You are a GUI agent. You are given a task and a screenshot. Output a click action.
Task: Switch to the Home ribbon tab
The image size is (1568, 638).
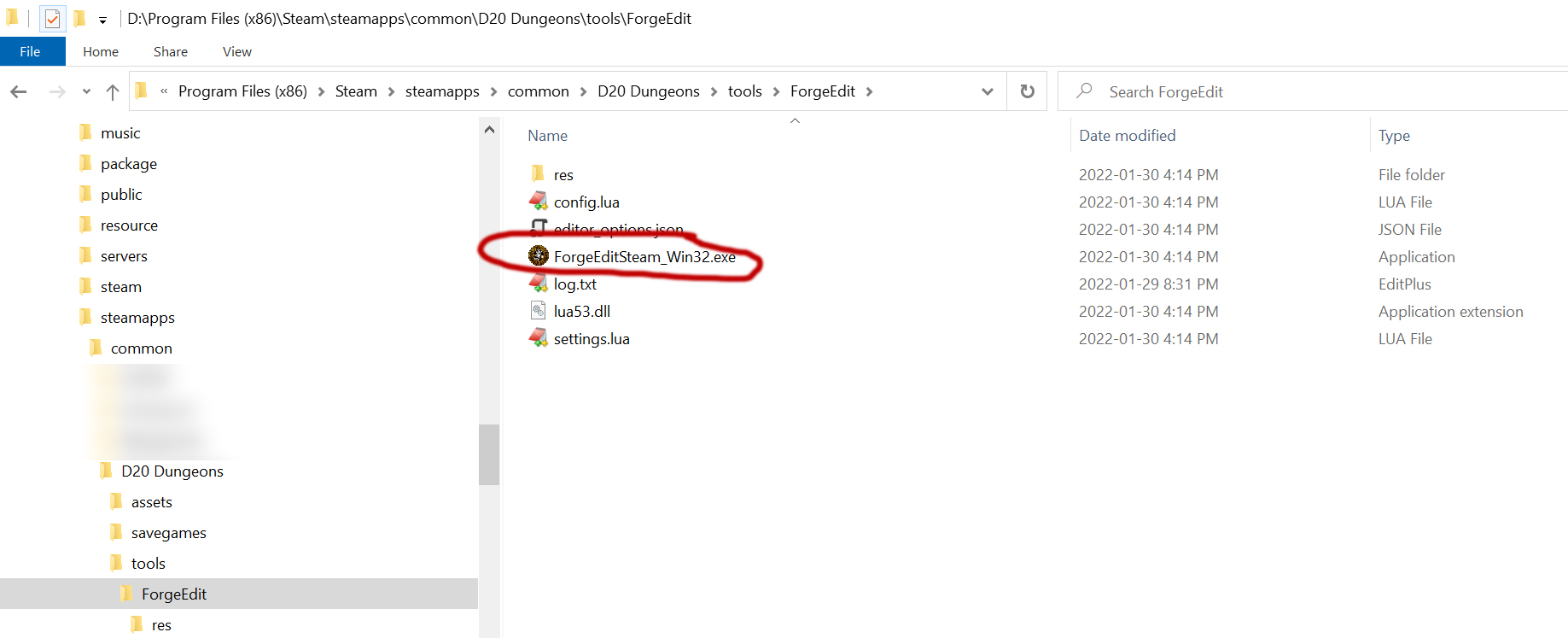point(101,51)
